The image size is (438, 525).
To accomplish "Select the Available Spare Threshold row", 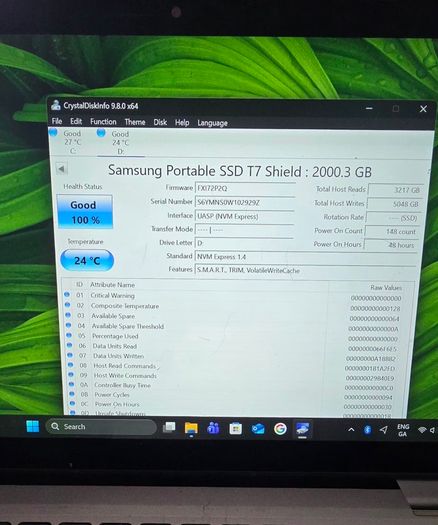I will 233,327.
